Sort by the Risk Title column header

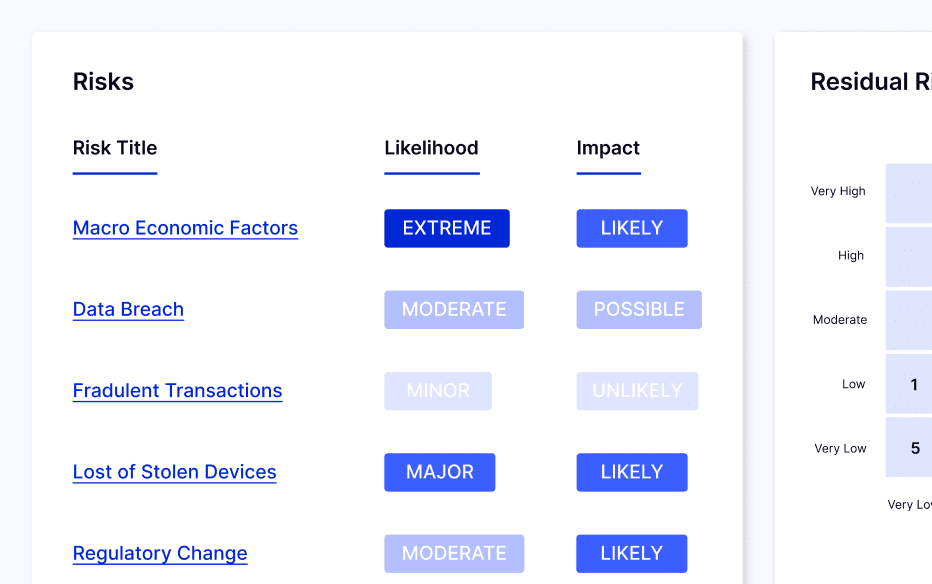click(115, 148)
